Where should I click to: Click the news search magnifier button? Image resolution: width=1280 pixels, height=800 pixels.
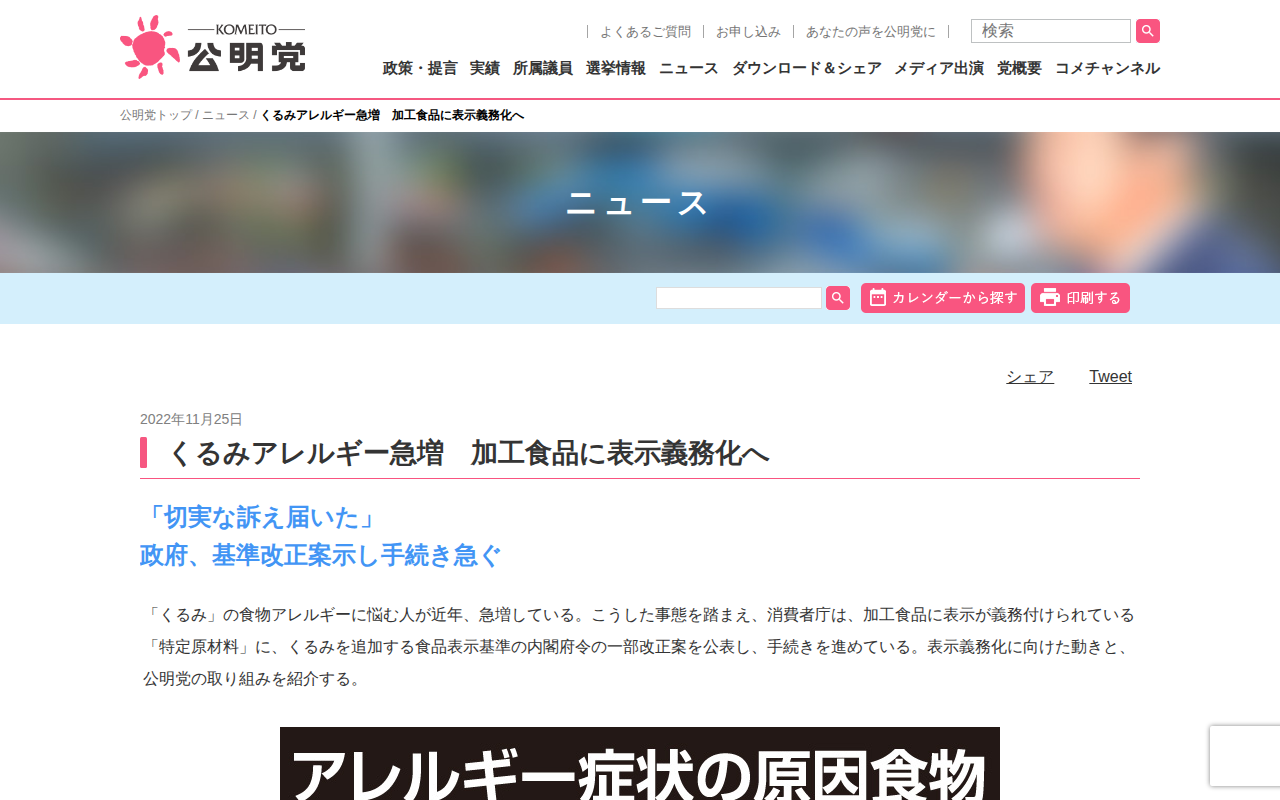(838, 298)
